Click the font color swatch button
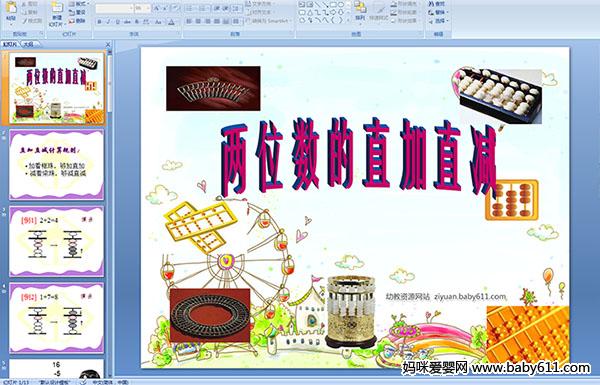This screenshot has height=385, width=600. (171, 22)
